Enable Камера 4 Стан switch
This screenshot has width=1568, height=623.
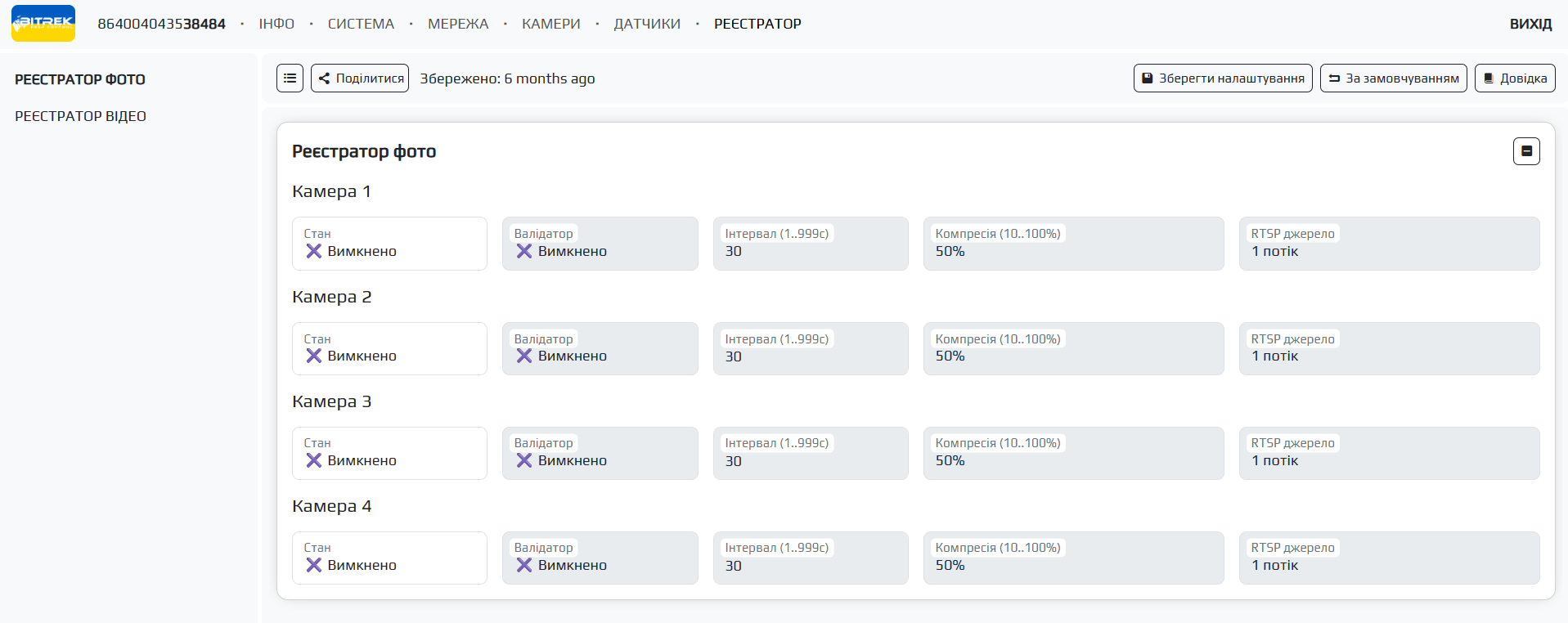(389, 558)
